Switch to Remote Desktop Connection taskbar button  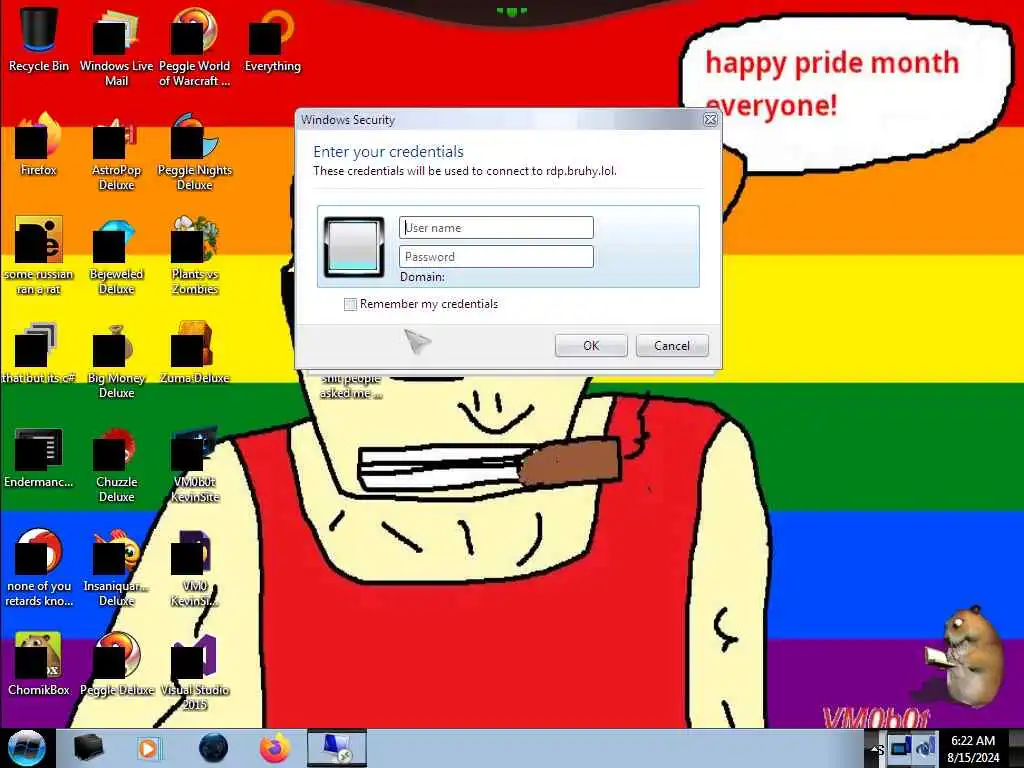point(337,748)
